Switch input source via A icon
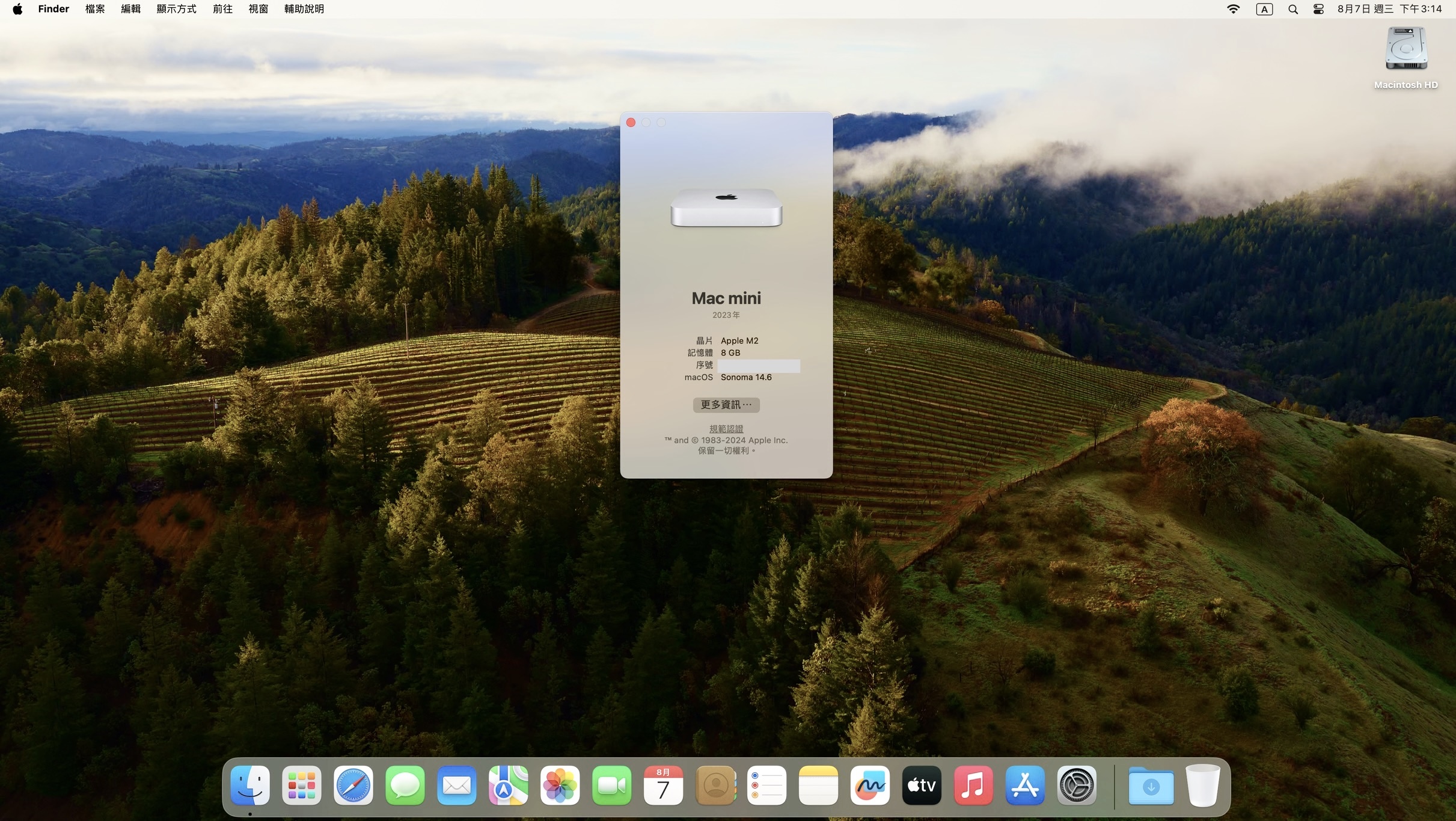Screen dimensions: 1456x821 [x=1264, y=9]
